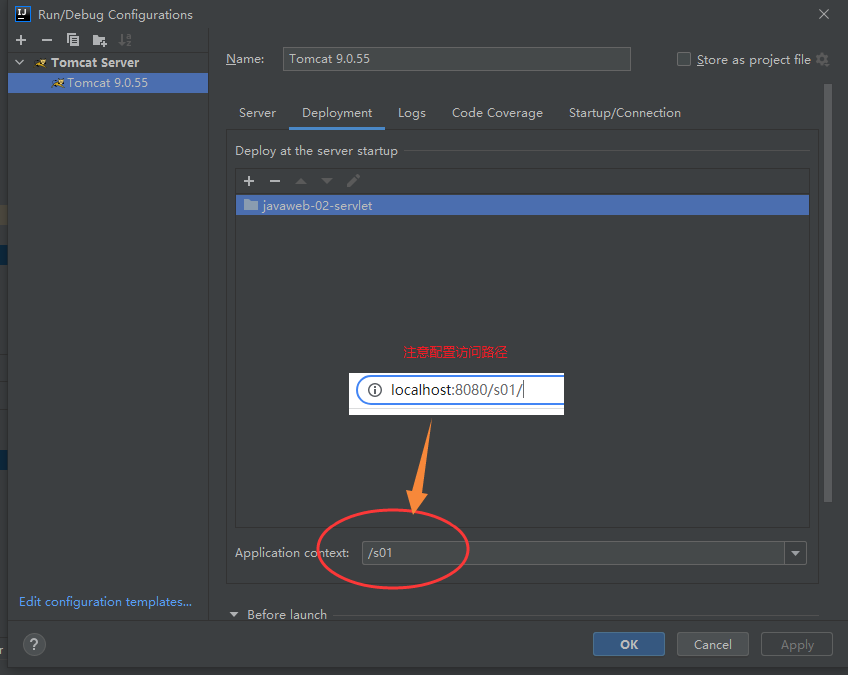The width and height of the screenshot is (848, 675).
Task: Open the Logs tab
Action: pyautogui.click(x=412, y=112)
